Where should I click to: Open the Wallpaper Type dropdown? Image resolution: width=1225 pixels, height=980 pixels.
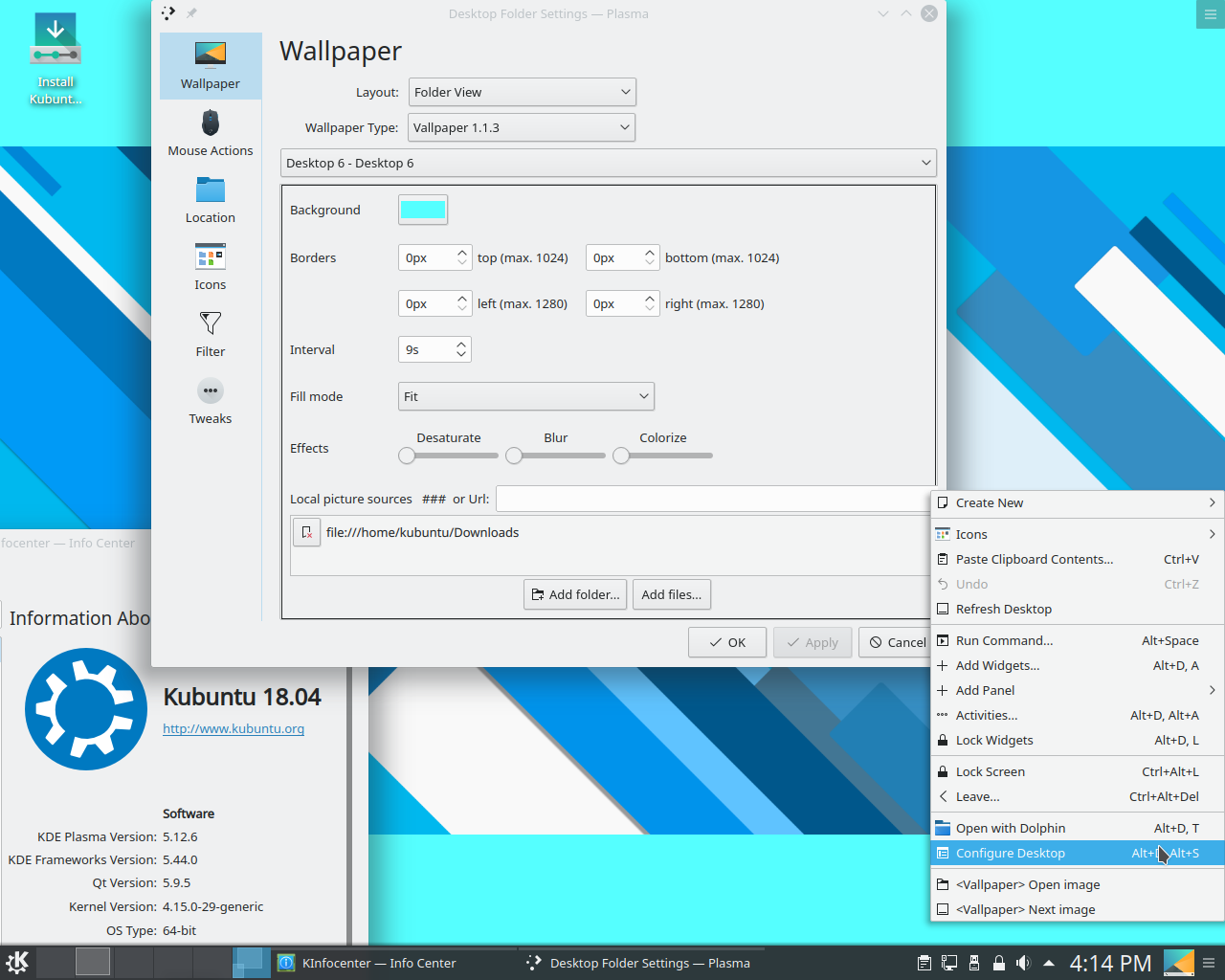tap(523, 127)
